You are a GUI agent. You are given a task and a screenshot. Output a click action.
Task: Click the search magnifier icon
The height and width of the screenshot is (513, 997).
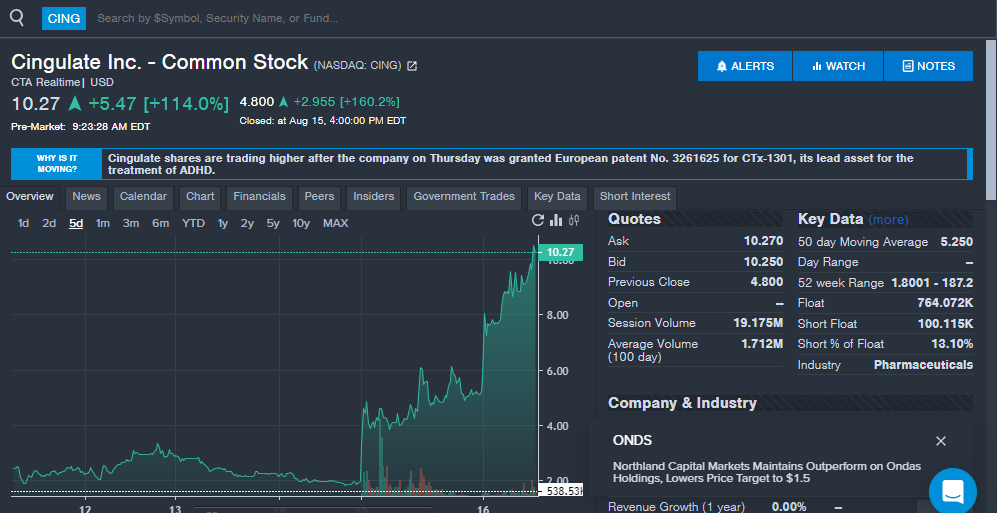pyautogui.click(x=17, y=18)
